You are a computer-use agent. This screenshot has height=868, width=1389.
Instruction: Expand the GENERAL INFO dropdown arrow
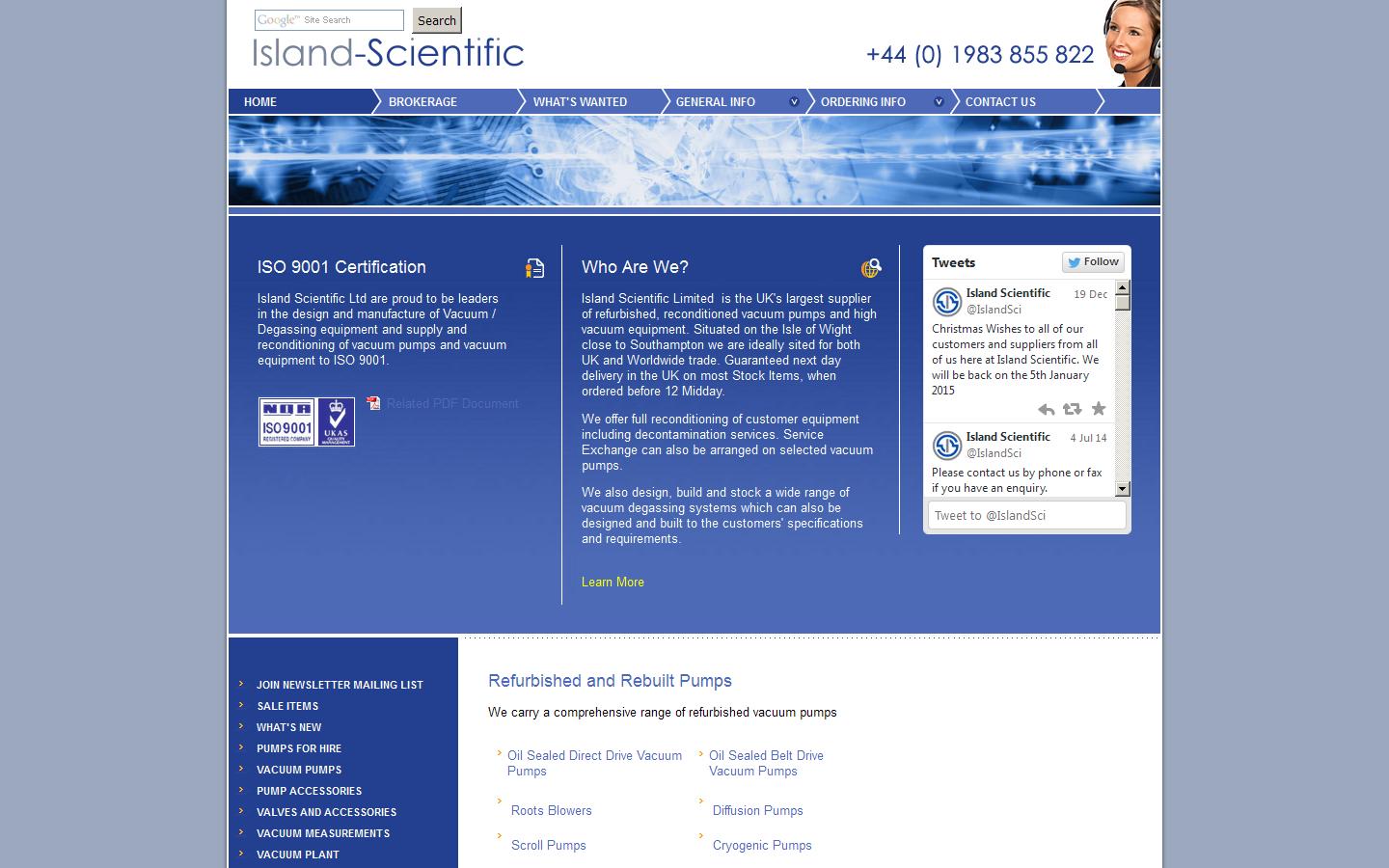pyautogui.click(x=794, y=101)
